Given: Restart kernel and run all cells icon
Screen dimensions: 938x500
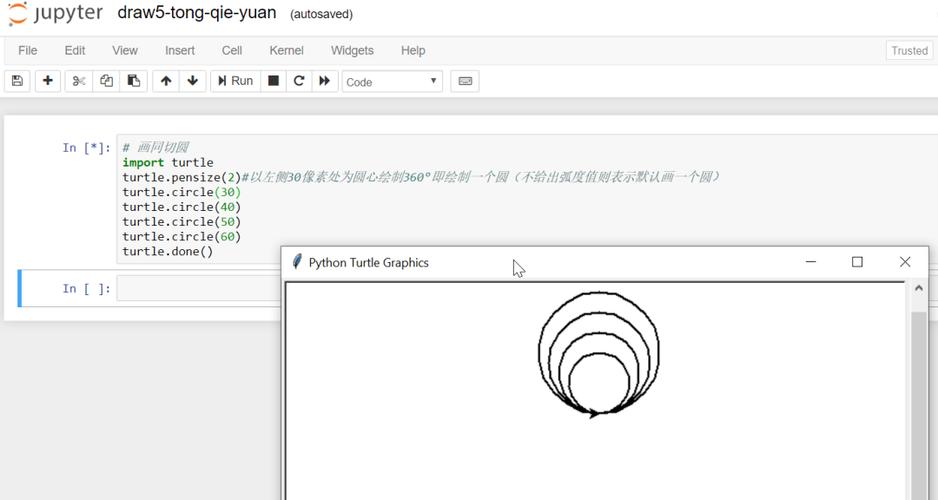Looking at the screenshot, I should [325, 81].
